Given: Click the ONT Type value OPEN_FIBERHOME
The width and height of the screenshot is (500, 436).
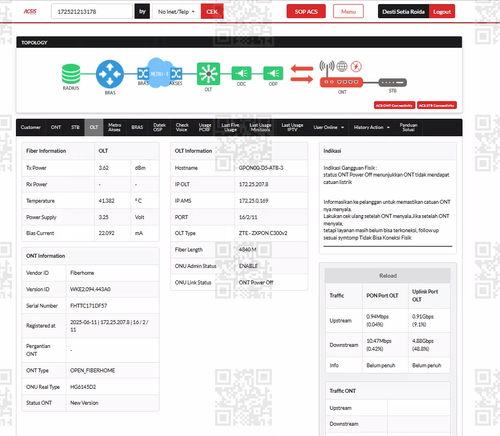Looking at the screenshot, I should pos(92,370).
